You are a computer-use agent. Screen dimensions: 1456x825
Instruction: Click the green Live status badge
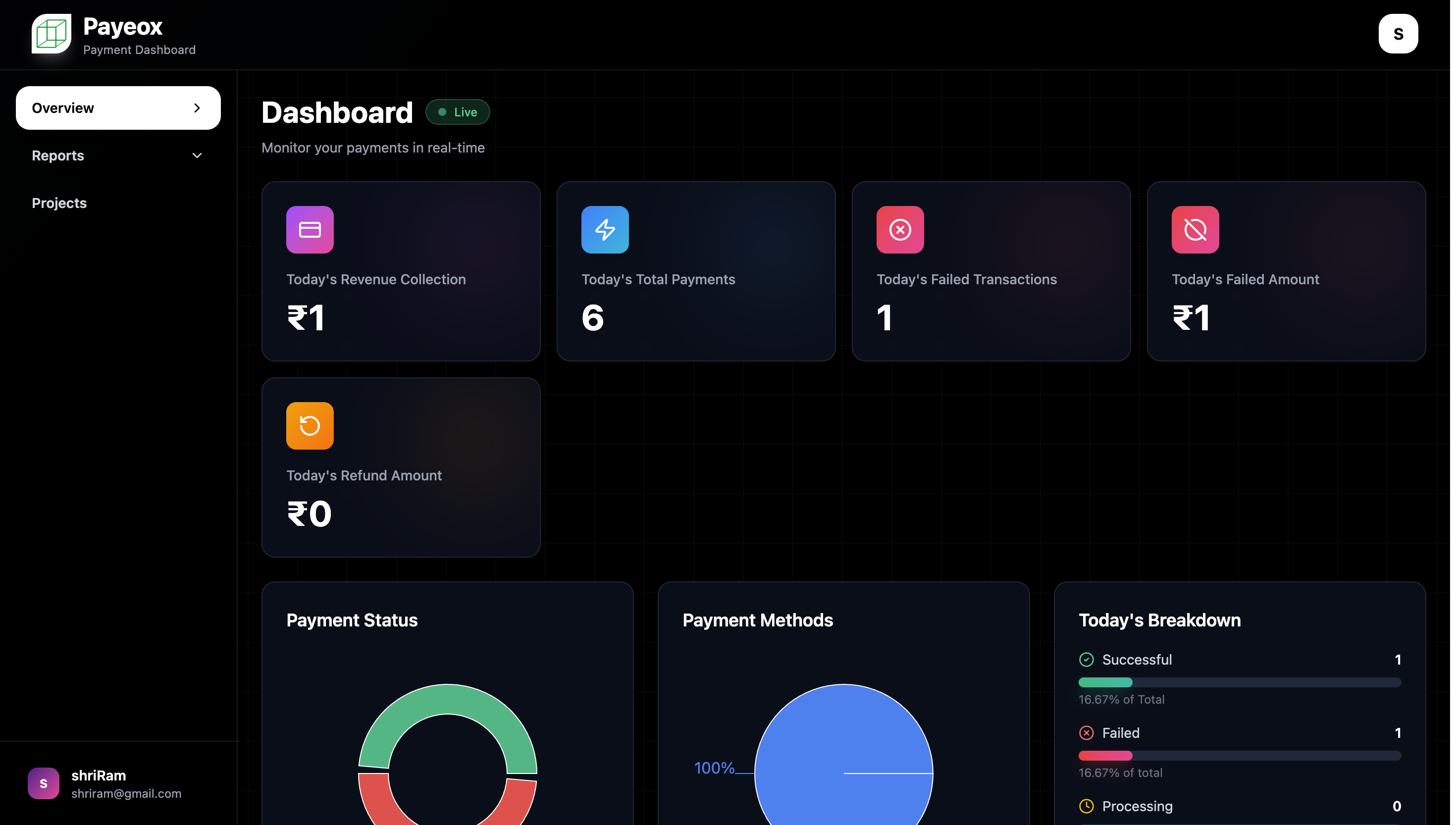pyautogui.click(x=458, y=112)
